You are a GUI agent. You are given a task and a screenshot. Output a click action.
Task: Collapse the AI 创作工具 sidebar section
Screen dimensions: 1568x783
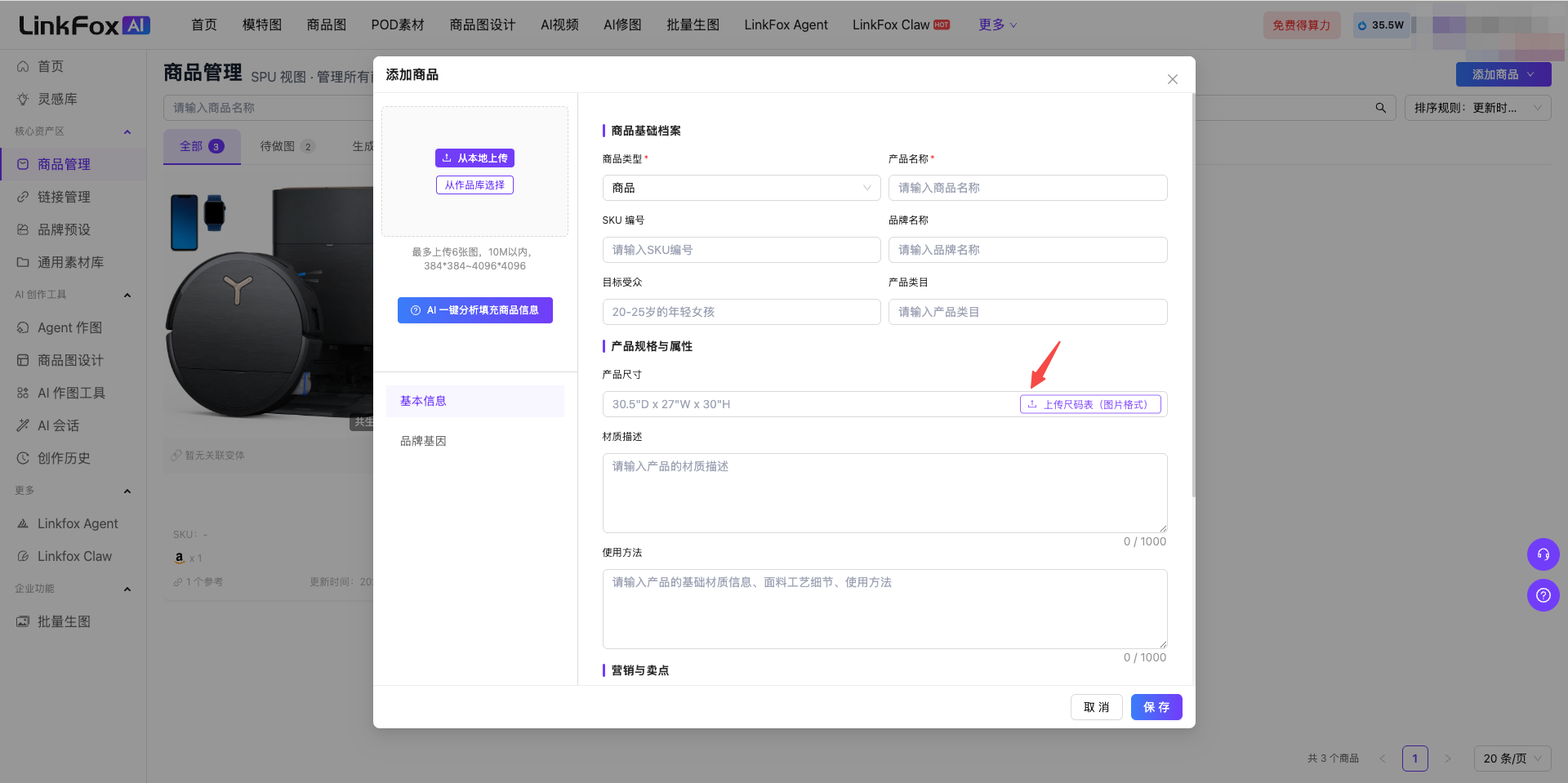coord(127,295)
